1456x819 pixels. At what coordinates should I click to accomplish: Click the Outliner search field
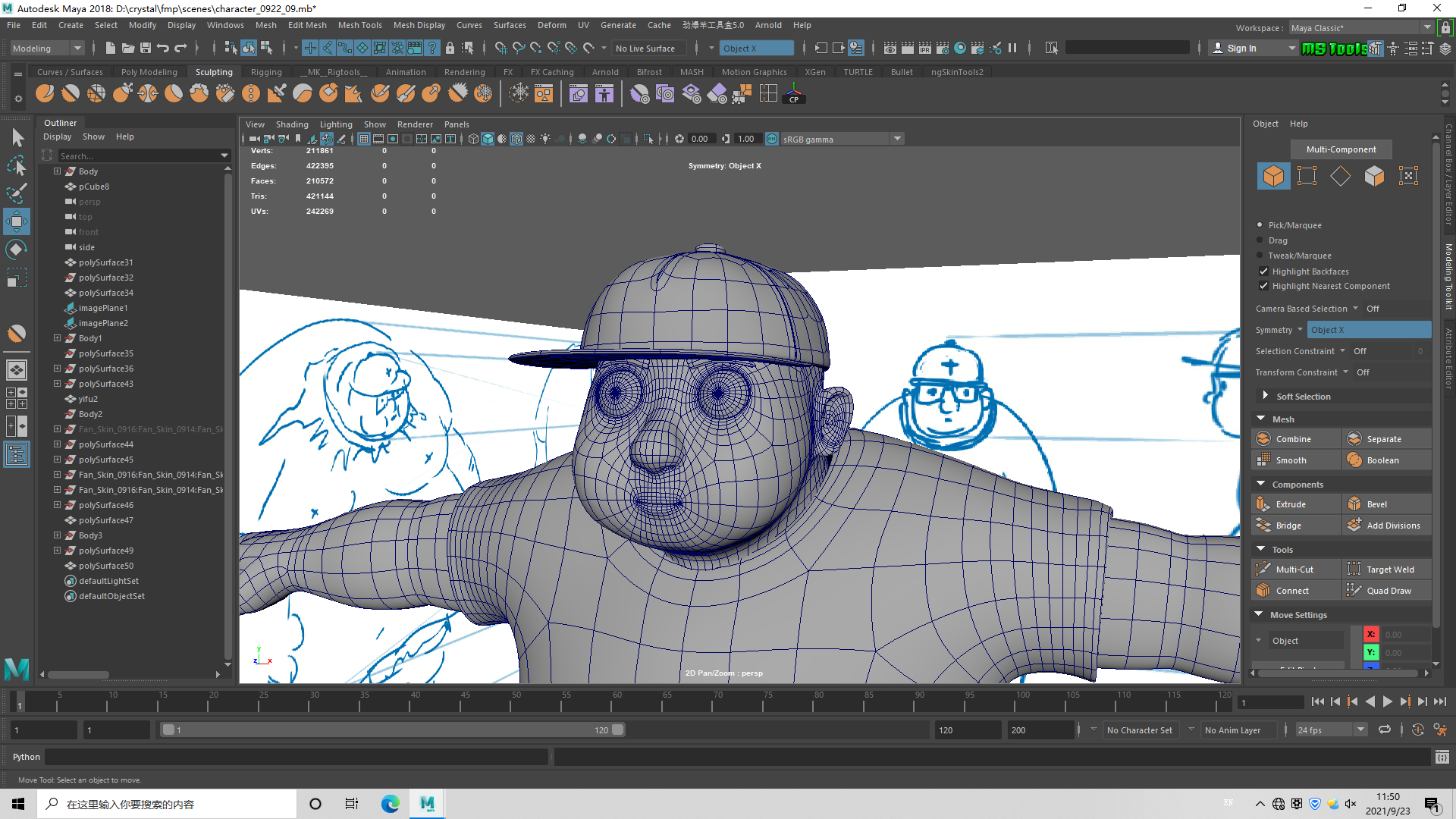[140, 155]
